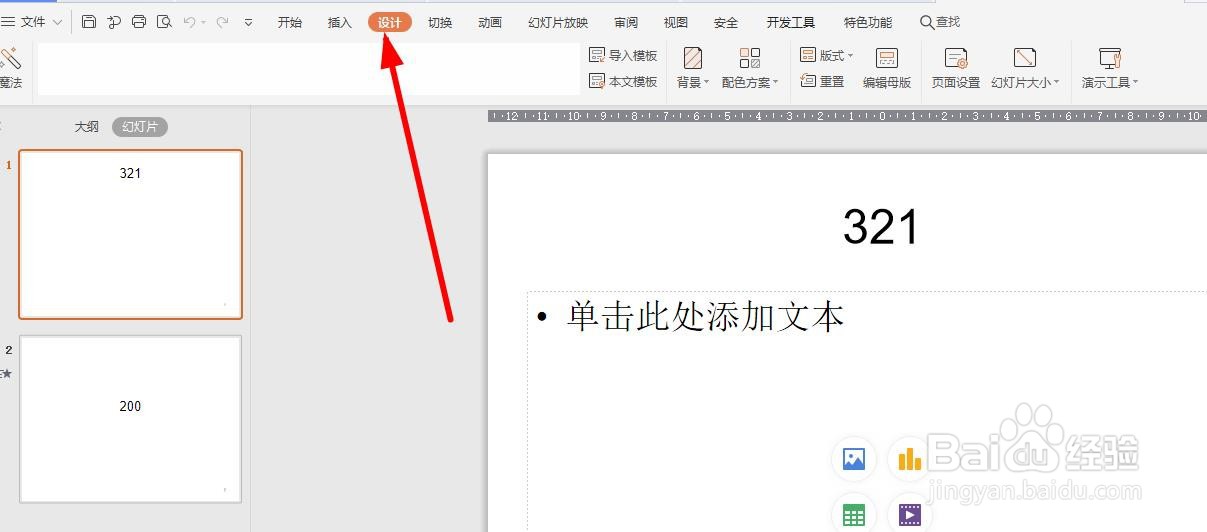
Task: Open the 开发工具 tab
Action: point(791,22)
